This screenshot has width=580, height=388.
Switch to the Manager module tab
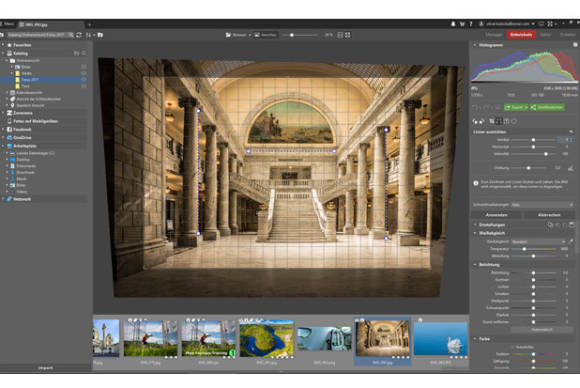click(x=493, y=34)
